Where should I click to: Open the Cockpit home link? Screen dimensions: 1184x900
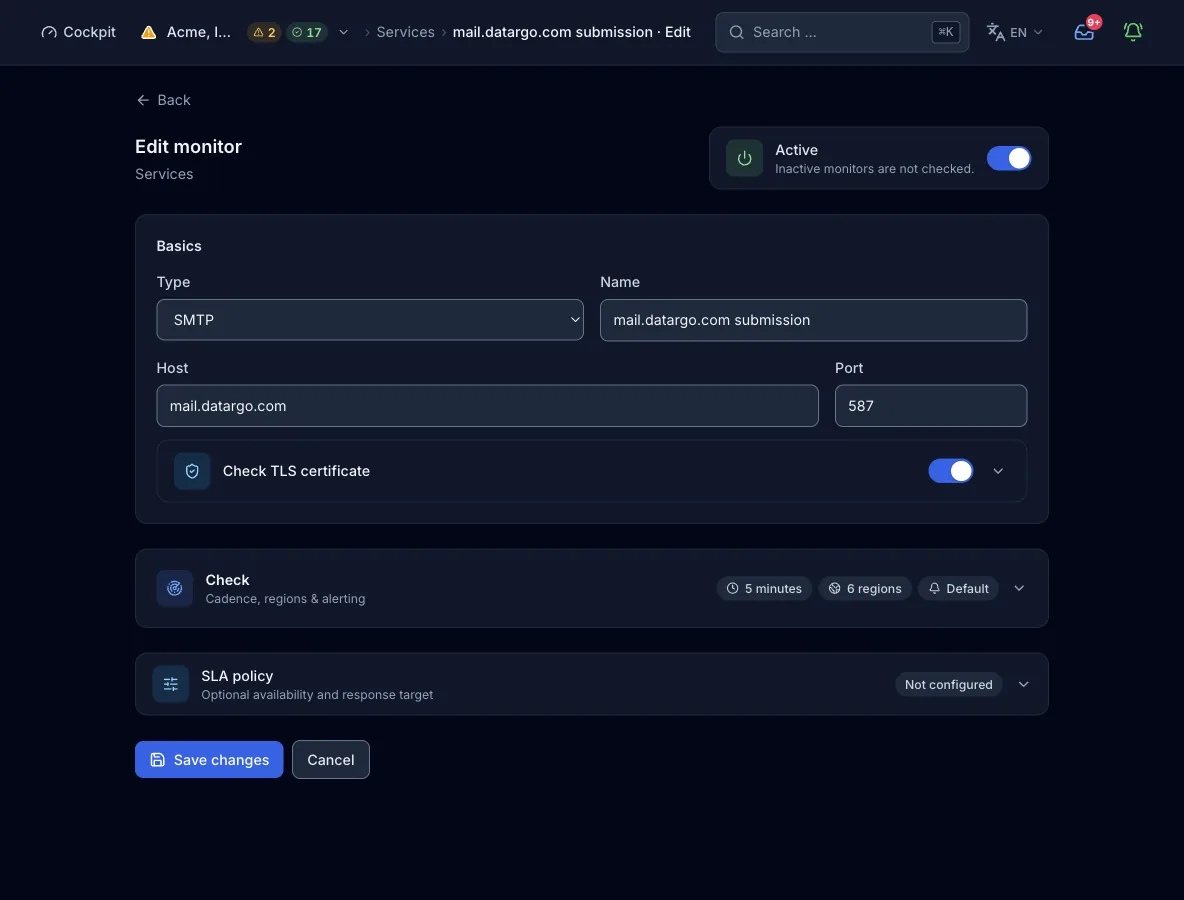(79, 32)
